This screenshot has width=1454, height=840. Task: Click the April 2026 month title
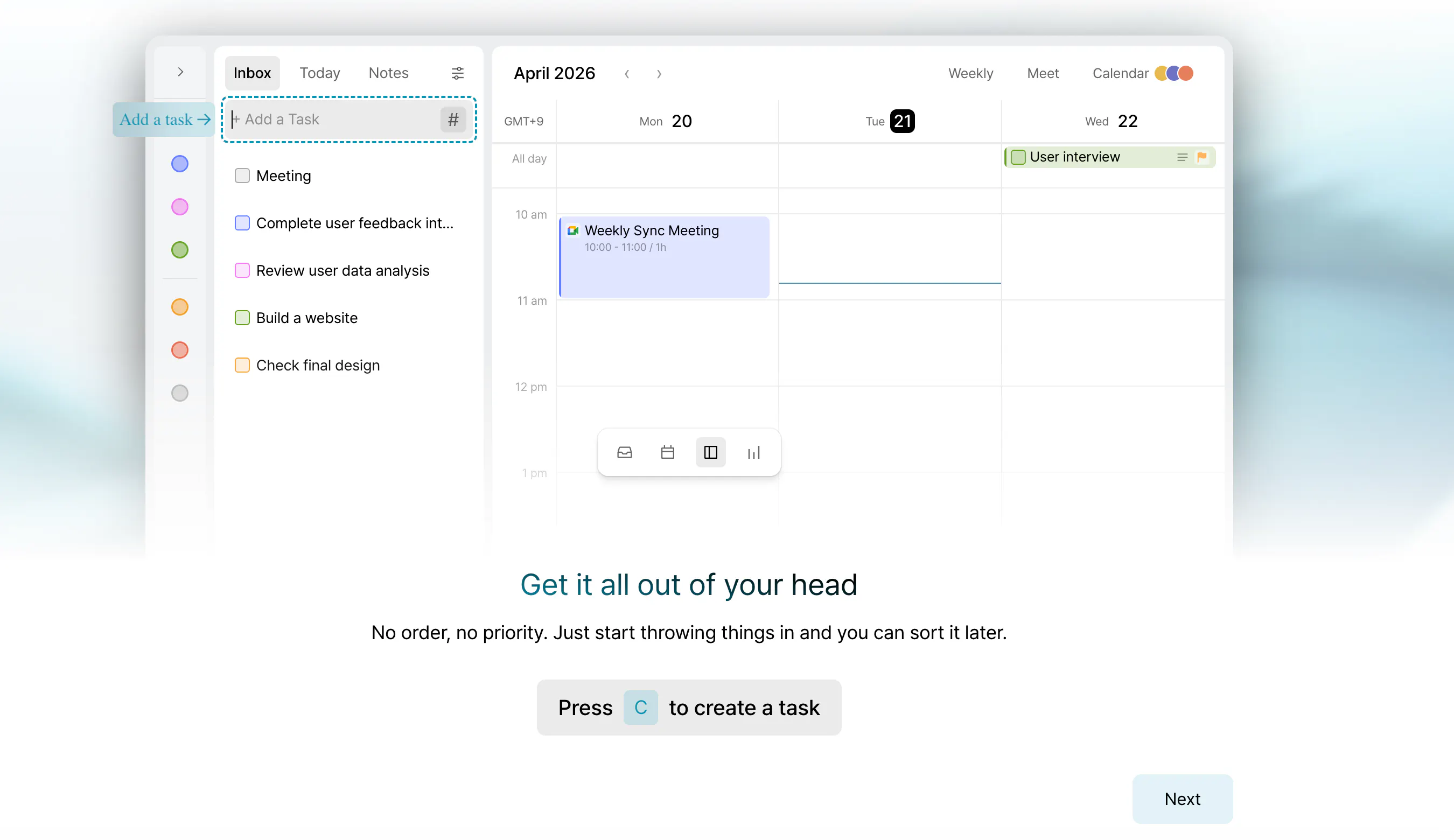(x=554, y=73)
